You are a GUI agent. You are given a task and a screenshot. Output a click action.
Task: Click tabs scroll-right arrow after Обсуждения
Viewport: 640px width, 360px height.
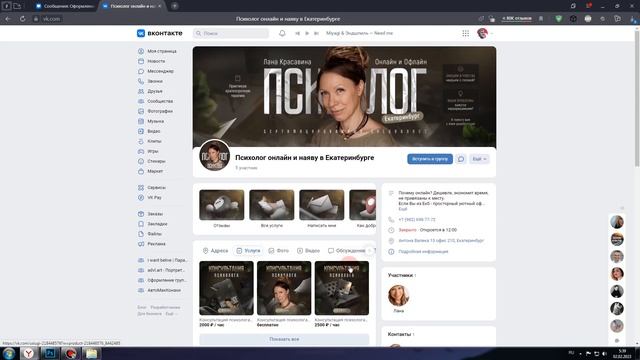click(369, 251)
